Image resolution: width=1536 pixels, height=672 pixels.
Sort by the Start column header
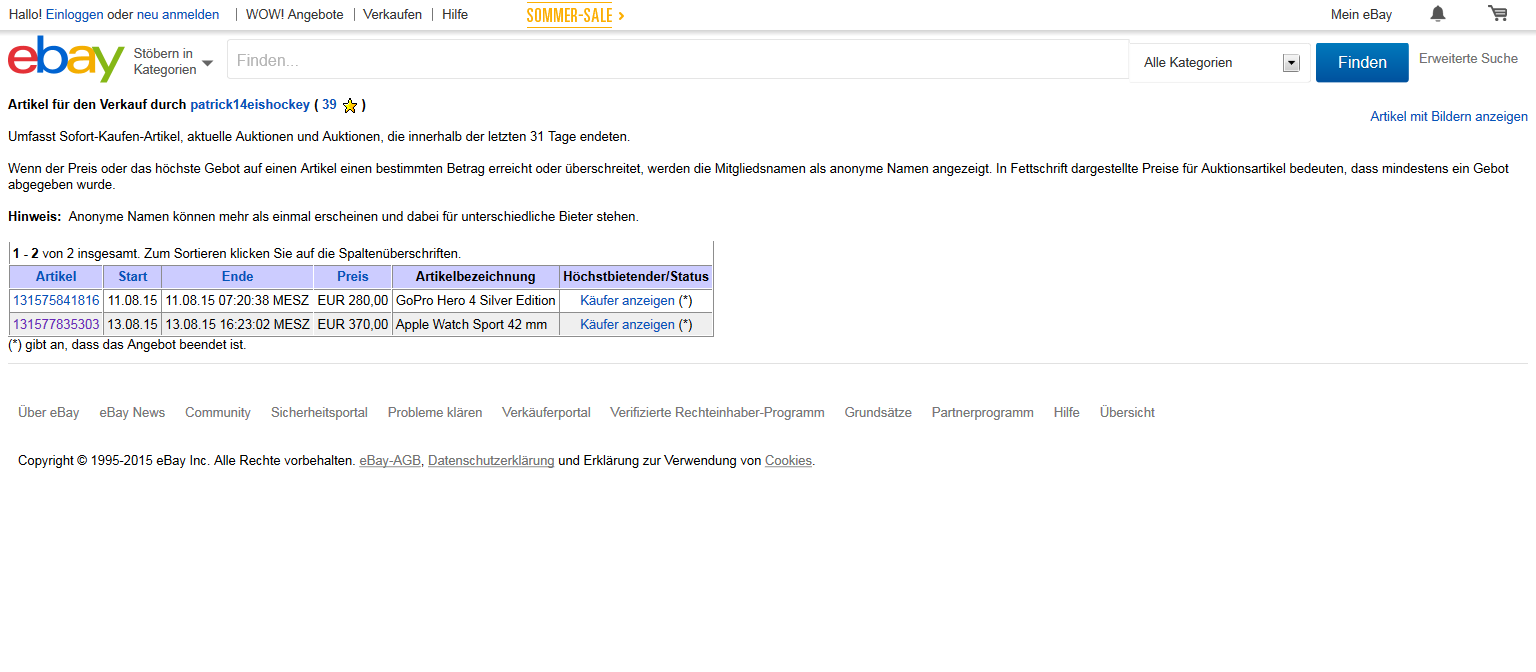pyautogui.click(x=133, y=277)
